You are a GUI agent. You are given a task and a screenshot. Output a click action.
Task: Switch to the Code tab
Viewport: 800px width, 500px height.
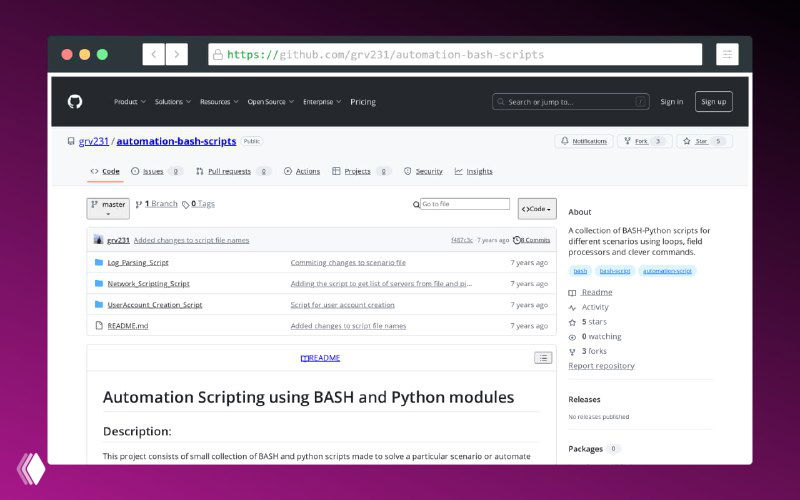click(x=105, y=171)
